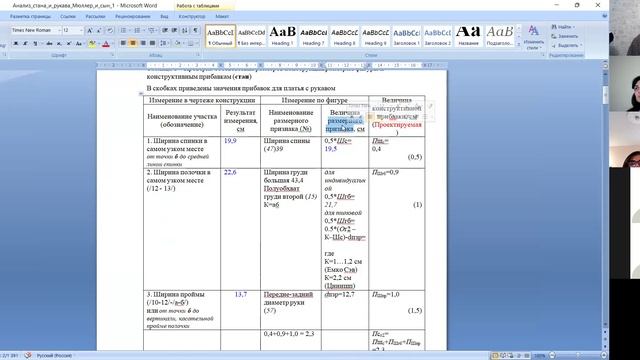Open Change Styles menu
The height and width of the screenshot is (360, 640).
(x=533, y=37)
